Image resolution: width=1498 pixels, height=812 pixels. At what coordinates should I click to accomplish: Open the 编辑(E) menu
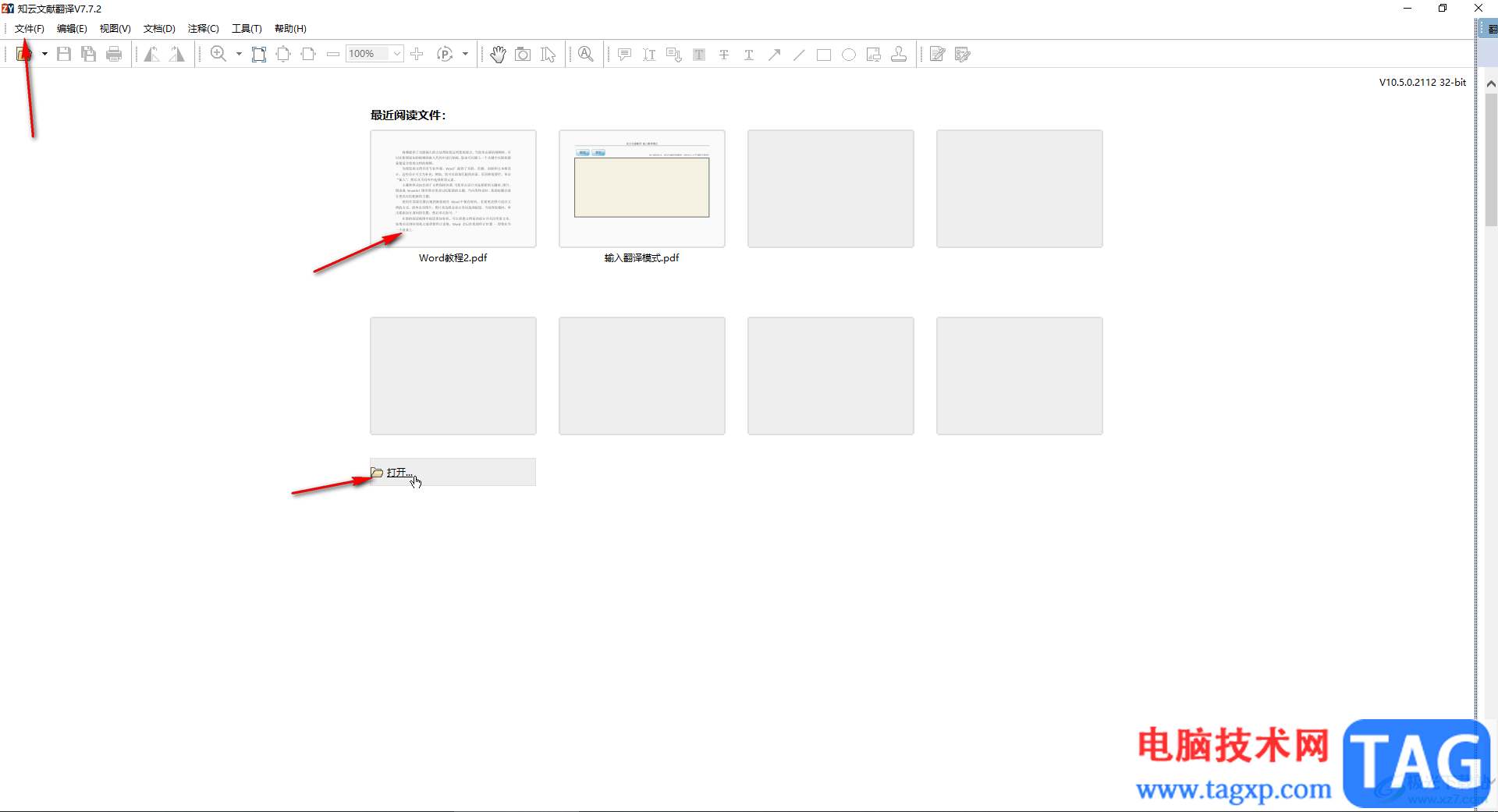pos(72,29)
